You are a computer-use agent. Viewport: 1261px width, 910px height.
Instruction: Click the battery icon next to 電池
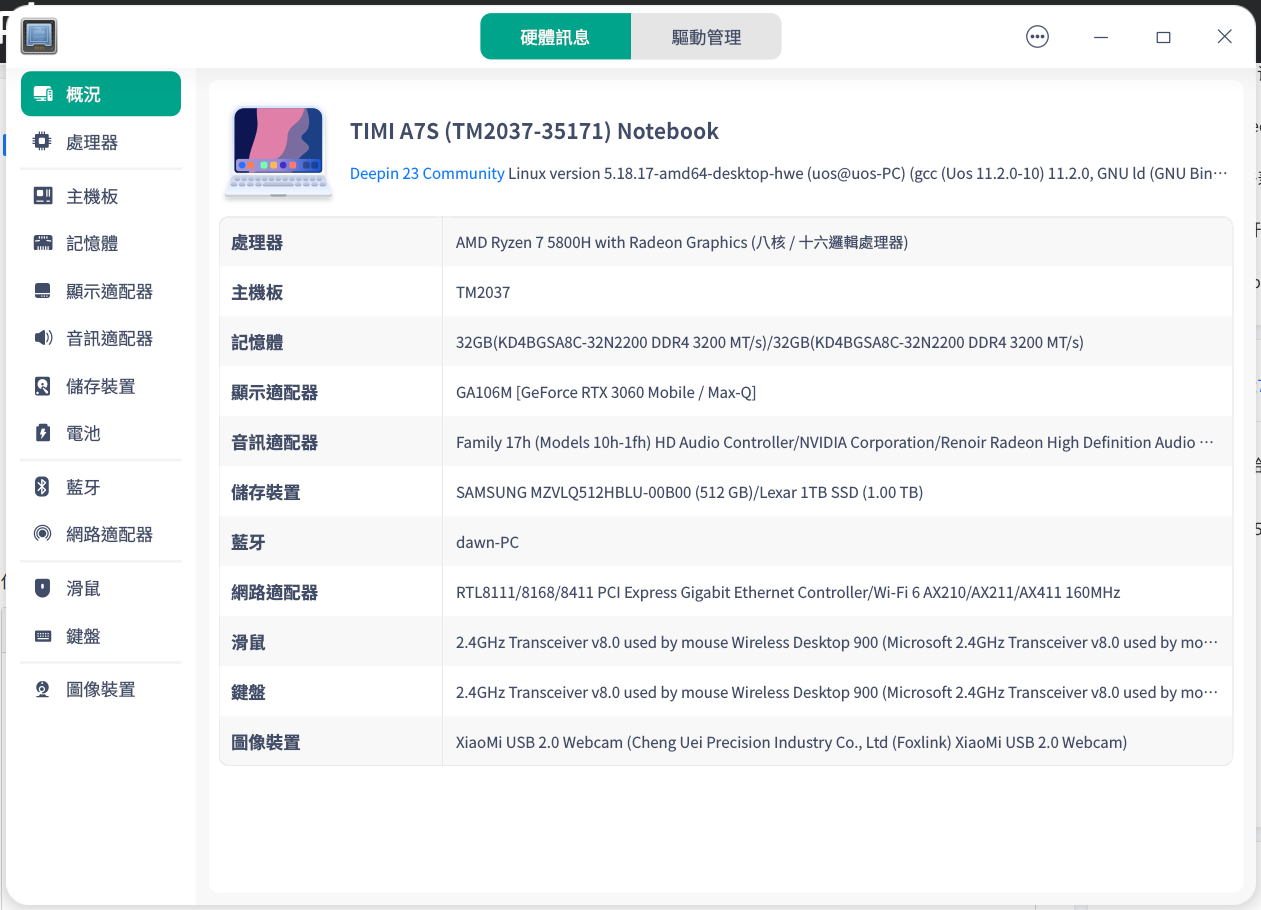(x=42, y=433)
